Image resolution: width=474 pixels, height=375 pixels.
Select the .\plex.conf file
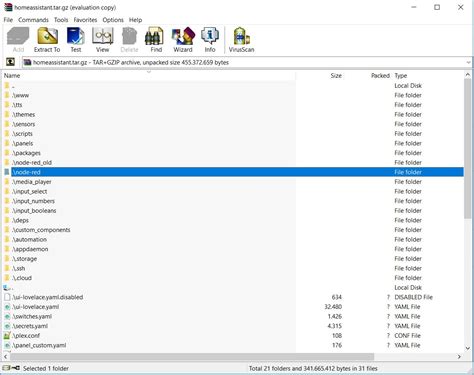coord(26,336)
